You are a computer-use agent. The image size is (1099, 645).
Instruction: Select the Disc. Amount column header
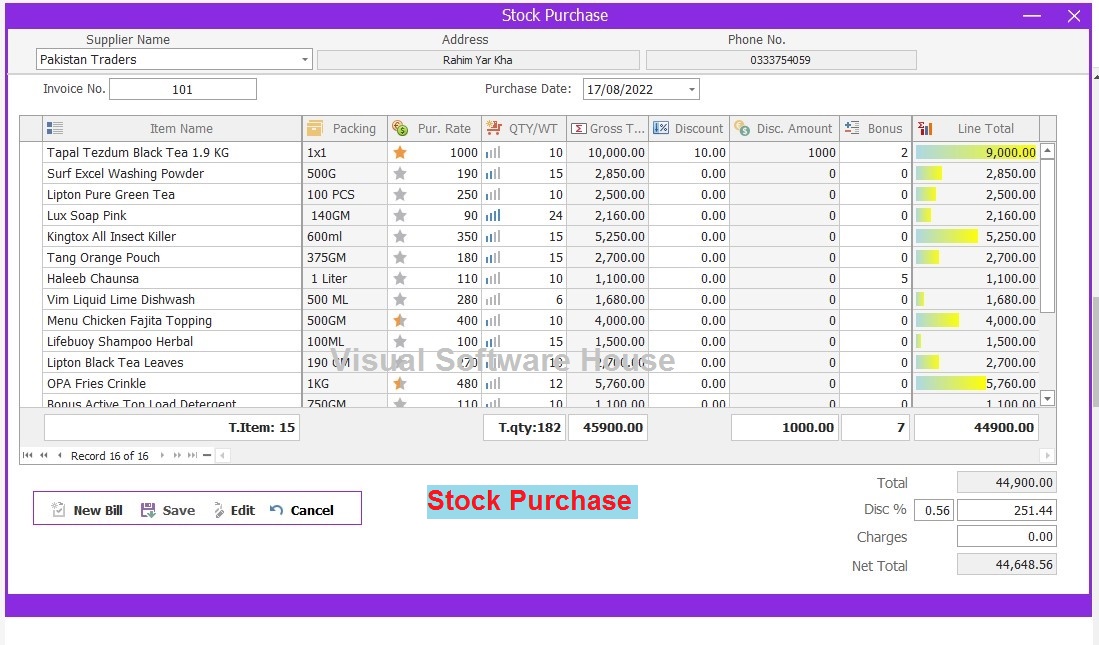coord(784,128)
